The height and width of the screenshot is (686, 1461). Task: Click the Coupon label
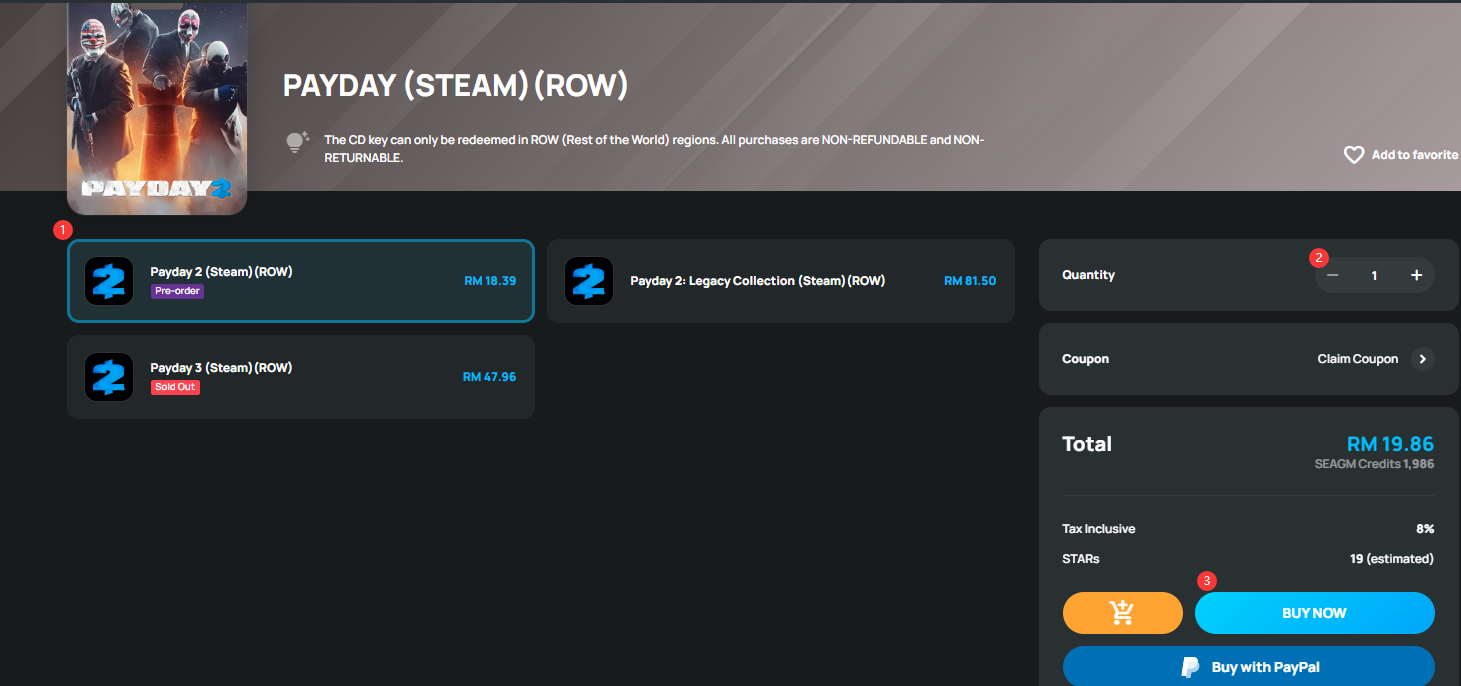[x=1086, y=359]
